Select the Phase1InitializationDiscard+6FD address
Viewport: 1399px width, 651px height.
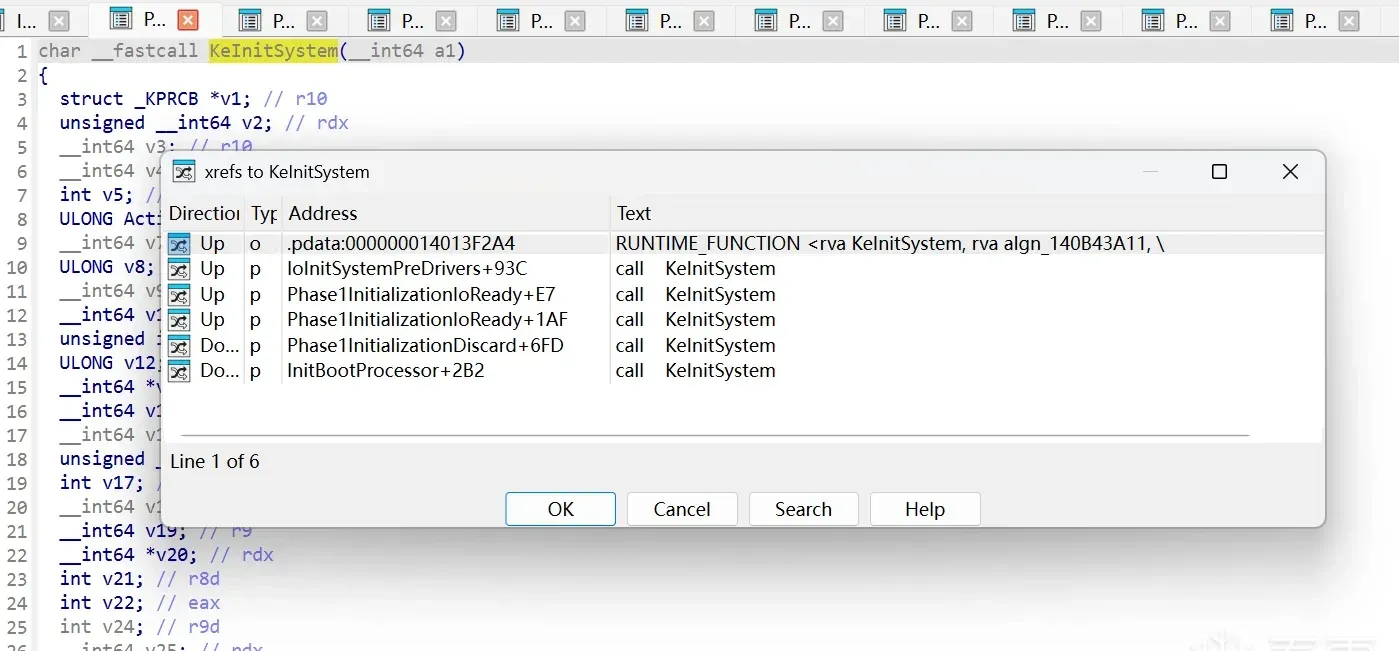tap(426, 346)
